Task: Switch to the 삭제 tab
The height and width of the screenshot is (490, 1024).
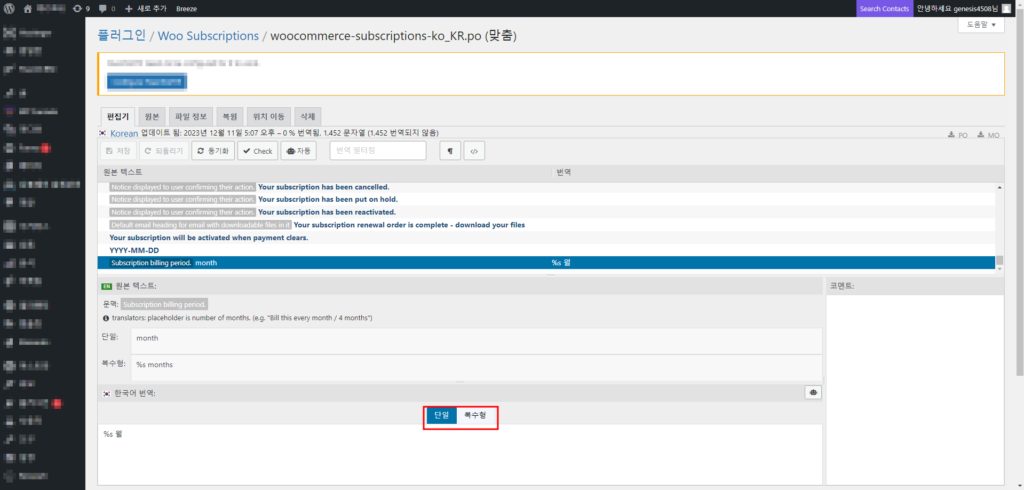Action: click(x=308, y=116)
